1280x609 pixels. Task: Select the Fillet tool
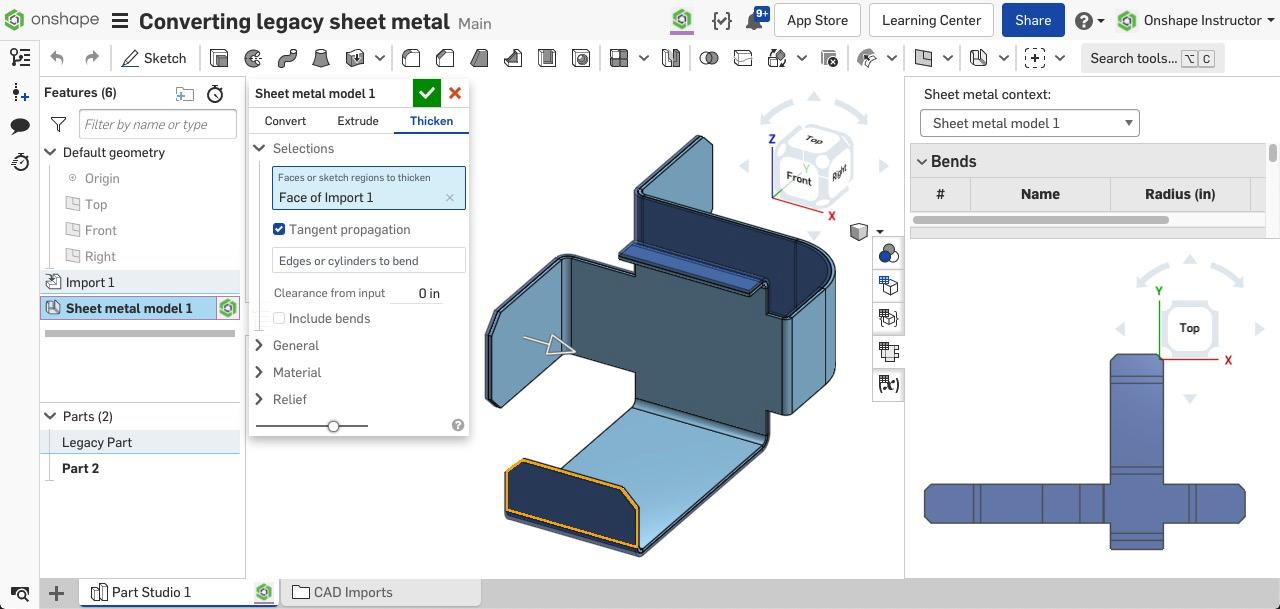coord(412,58)
